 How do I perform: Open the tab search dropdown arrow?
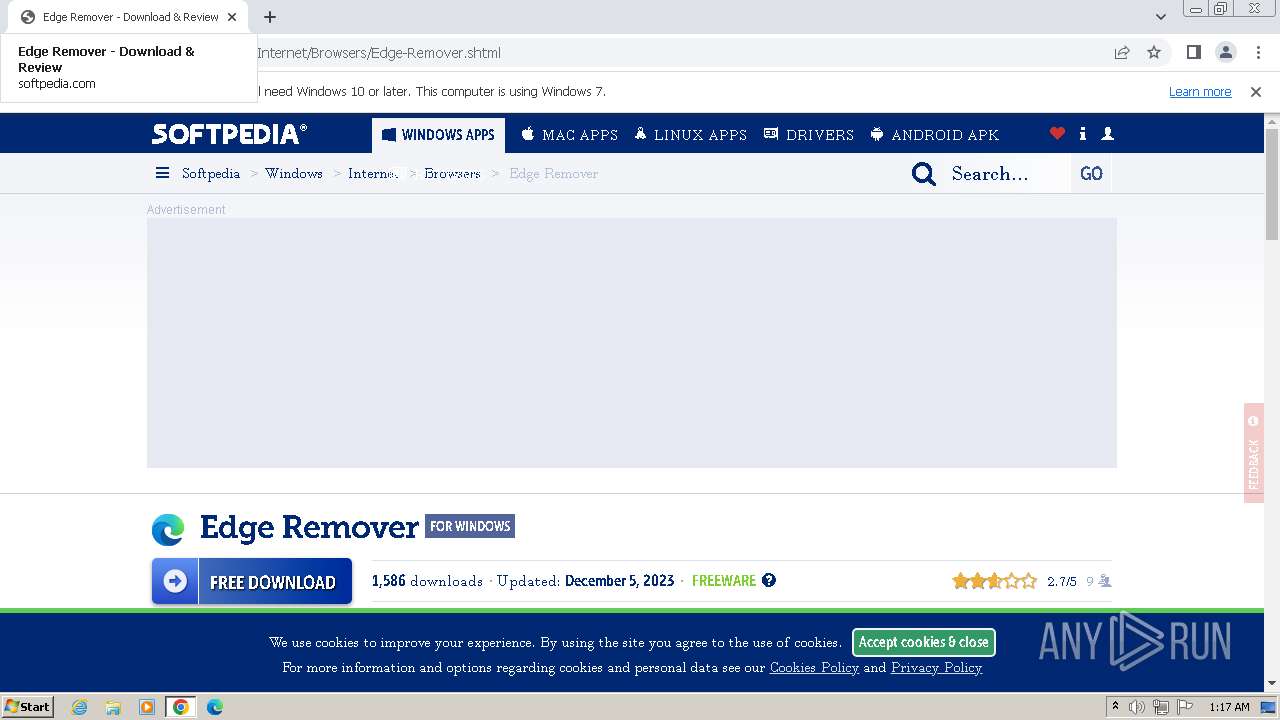[x=1161, y=17]
